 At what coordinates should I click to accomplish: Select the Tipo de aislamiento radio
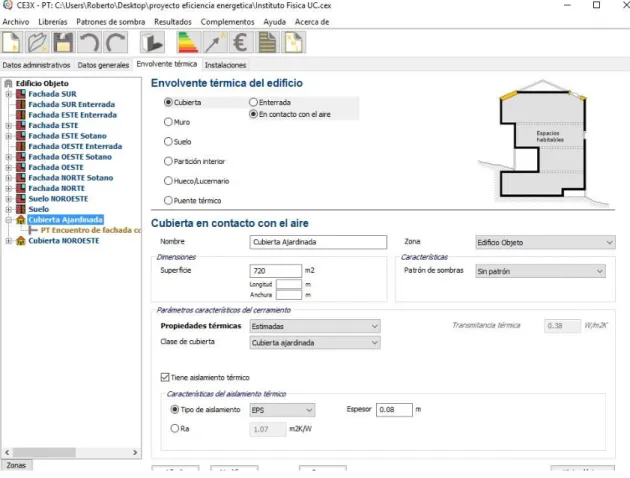coord(175,410)
